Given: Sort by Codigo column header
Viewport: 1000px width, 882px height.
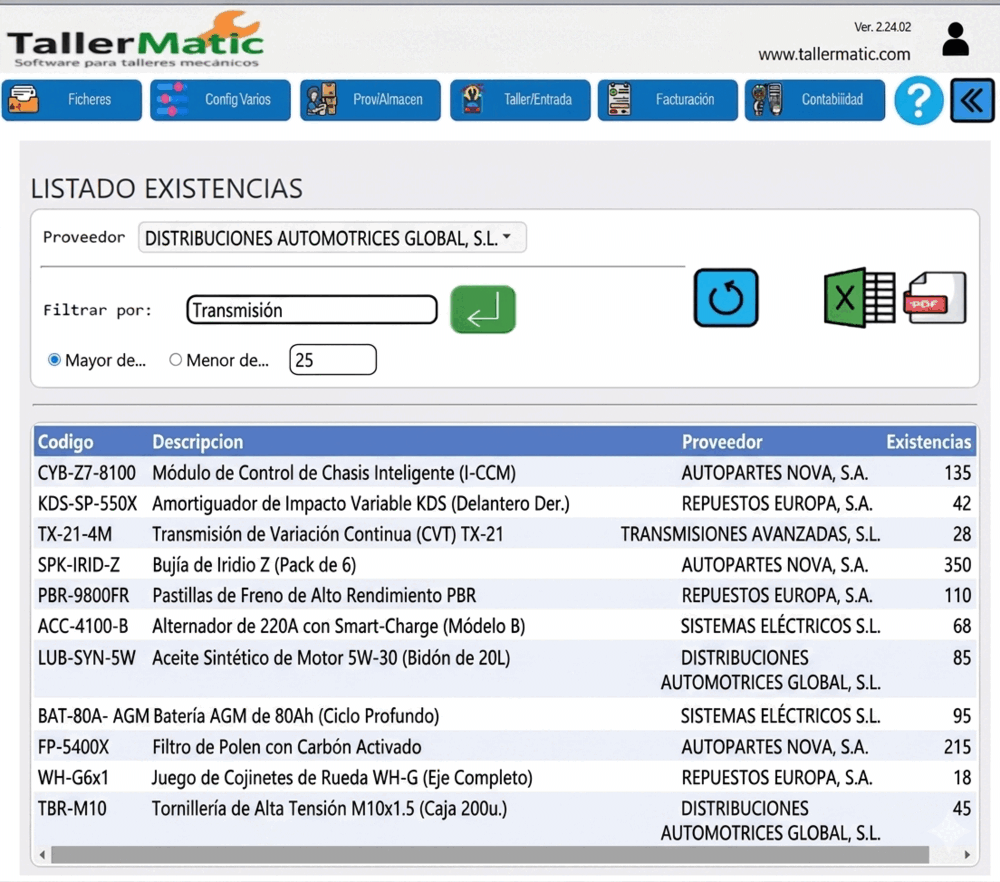Looking at the screenshot, I should click(x=66, y=442).
